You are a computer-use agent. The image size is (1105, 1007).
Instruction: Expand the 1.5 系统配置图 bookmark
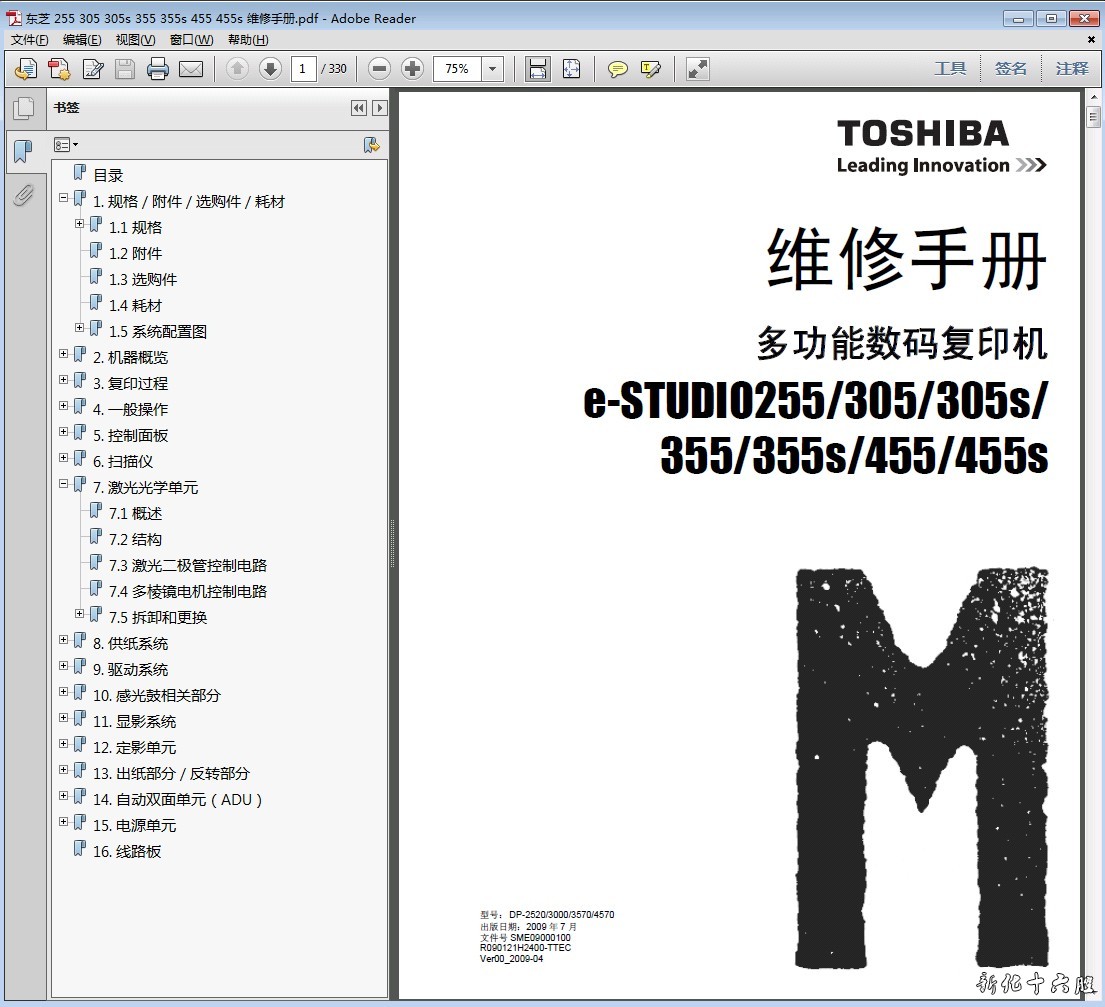[x=80, y=328]
